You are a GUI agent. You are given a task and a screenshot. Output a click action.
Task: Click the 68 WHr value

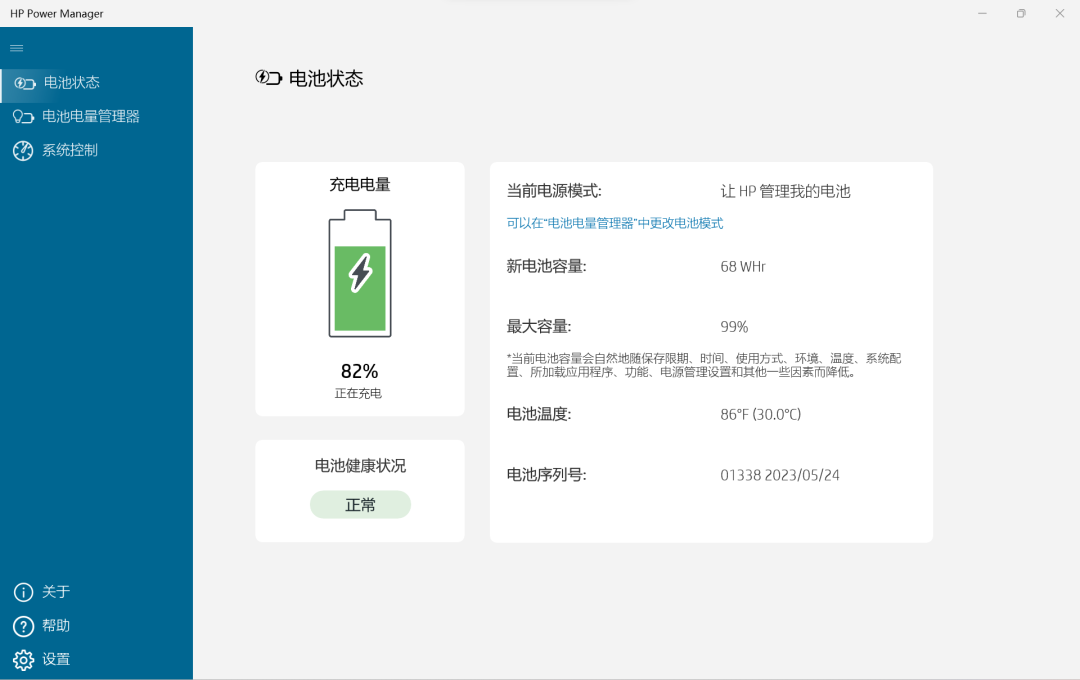pyautogui.click(x=742, y=267)
